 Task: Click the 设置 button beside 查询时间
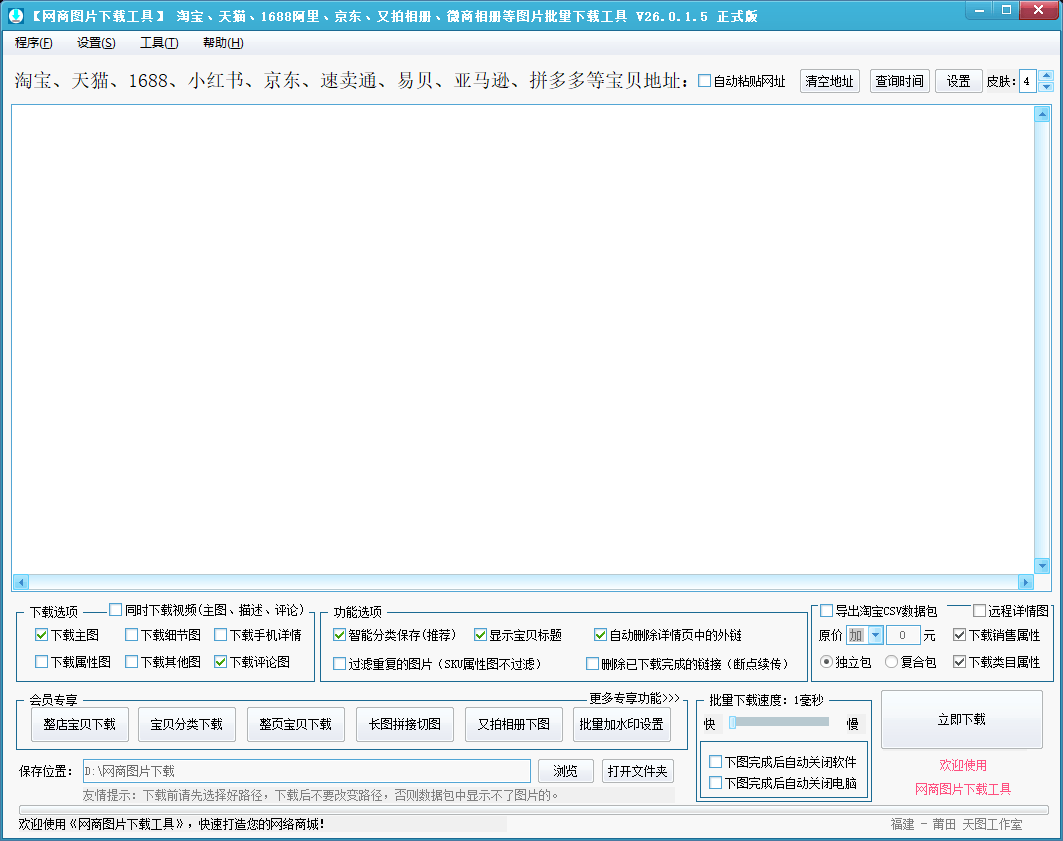coord(958,81)
